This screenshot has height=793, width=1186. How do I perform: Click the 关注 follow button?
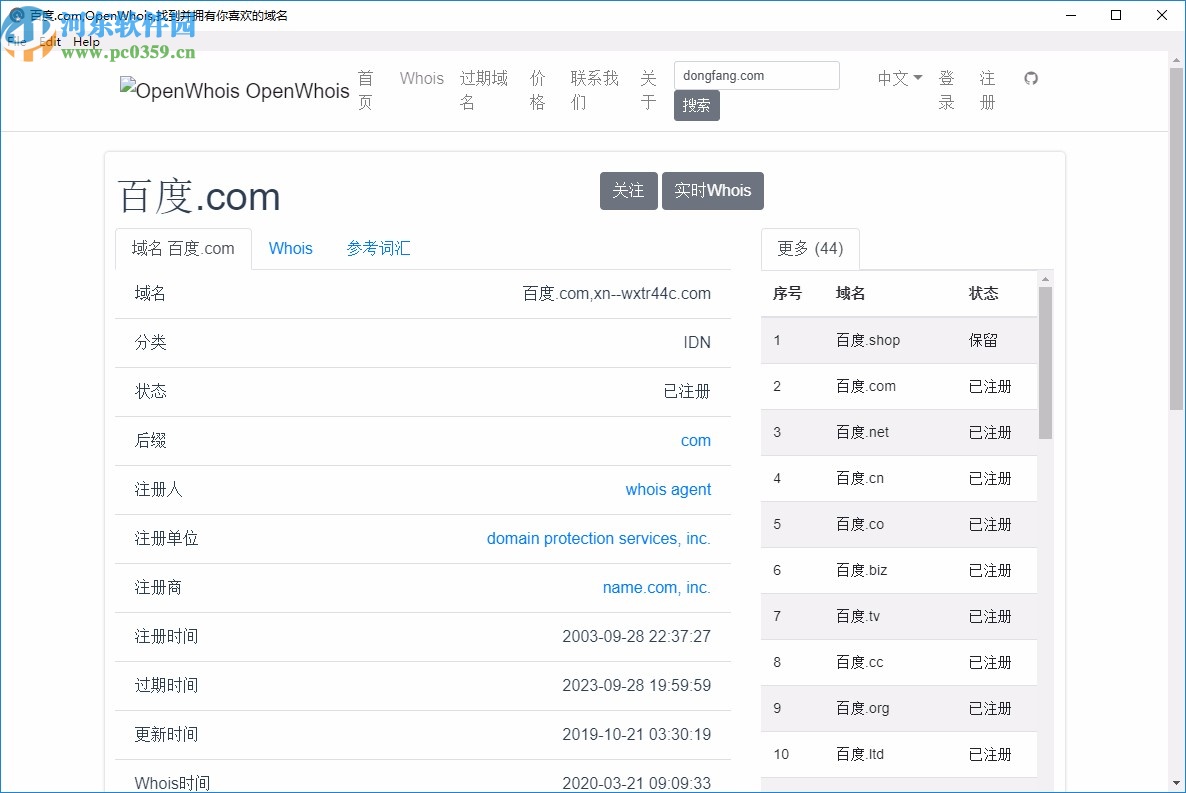click(x=628, y=191)
